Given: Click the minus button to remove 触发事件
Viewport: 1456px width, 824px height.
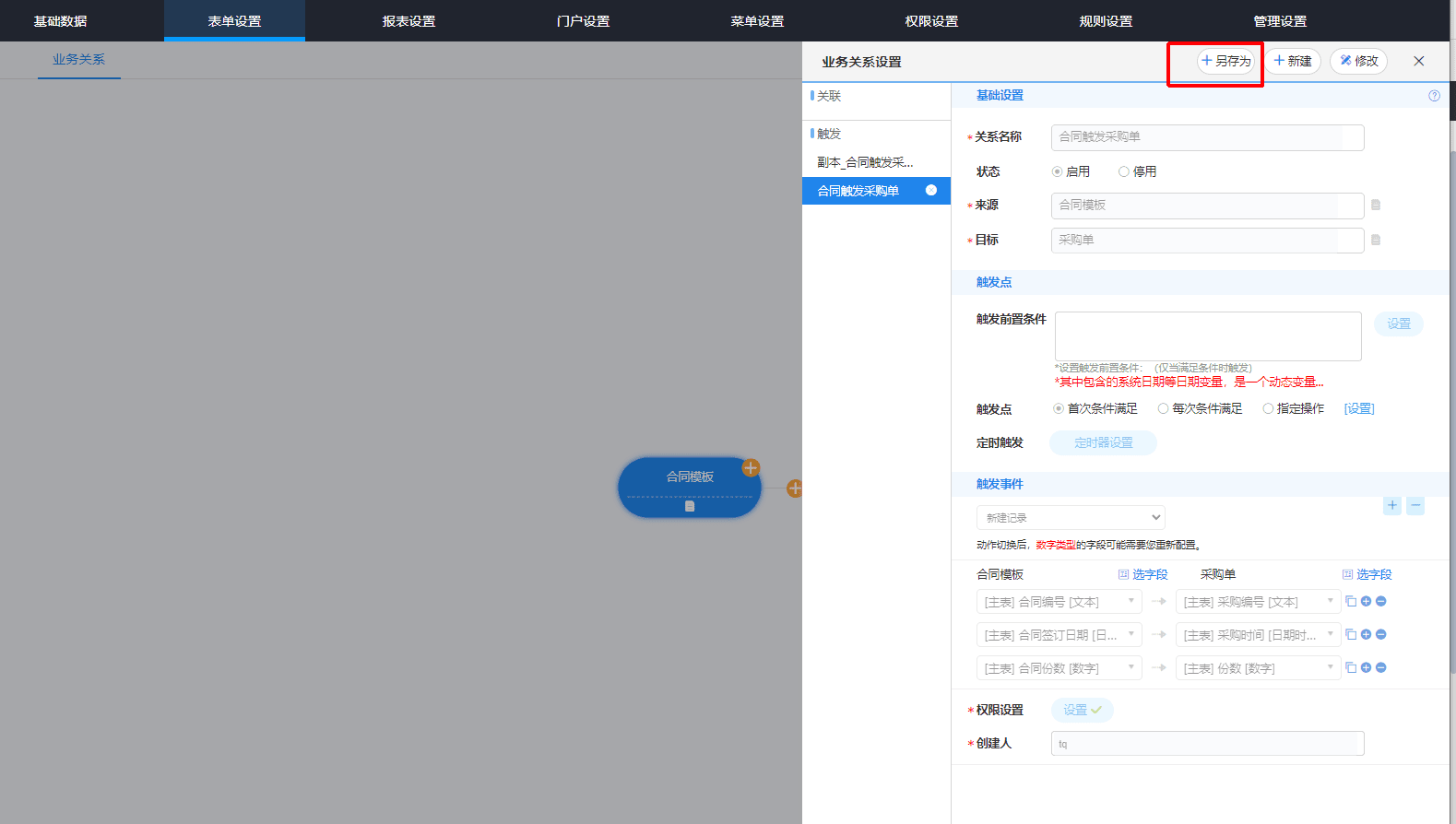Looking at the screenshot, I should point(1416,505).
